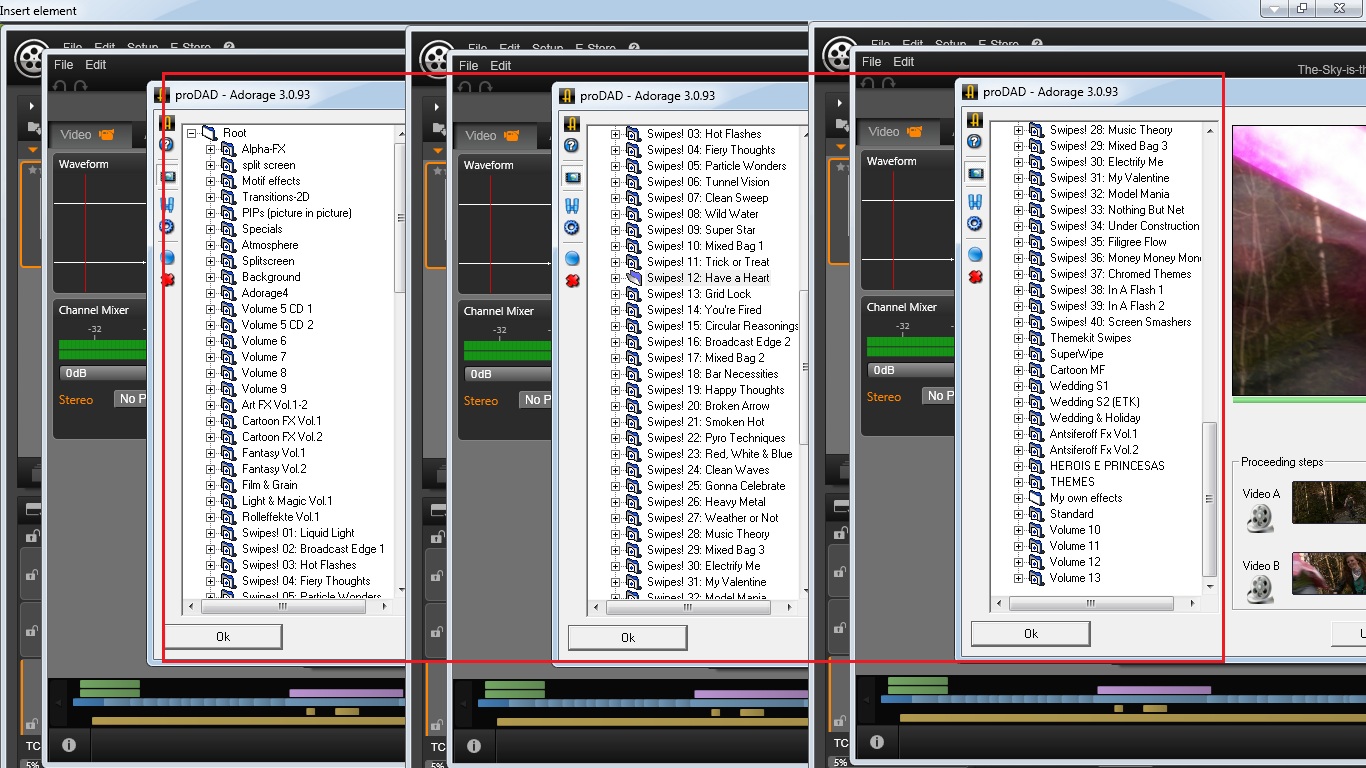Screen dimensions: 1366x768
Task: Open the File menu in the left window
Action: pos(64,65)
